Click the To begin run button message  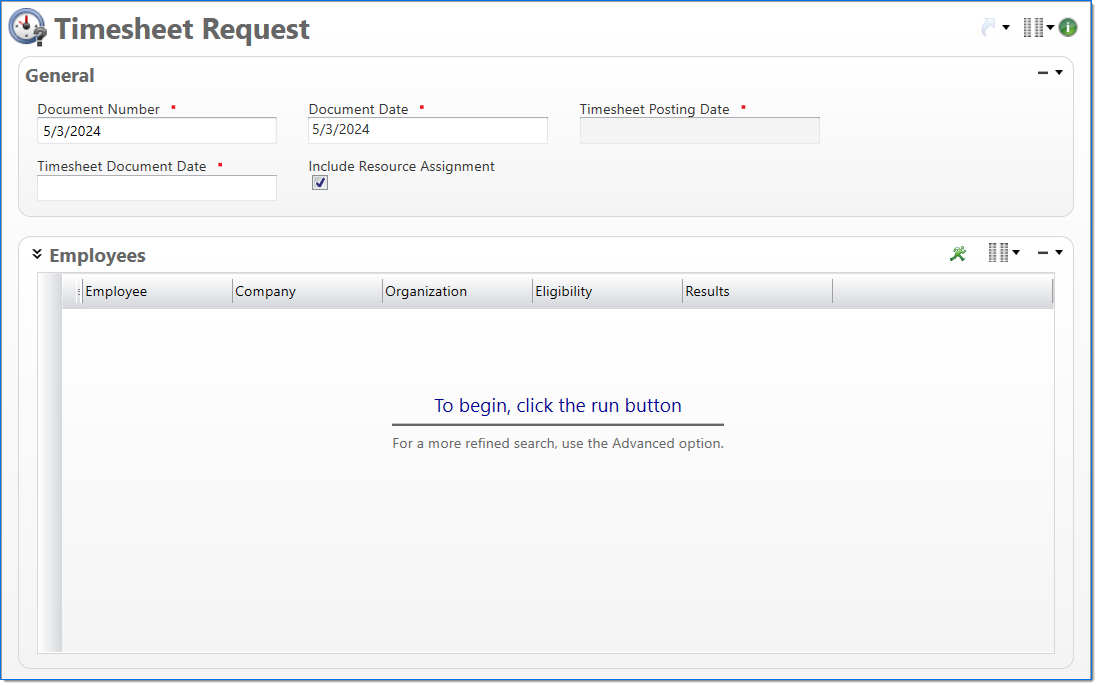point(557,405)
